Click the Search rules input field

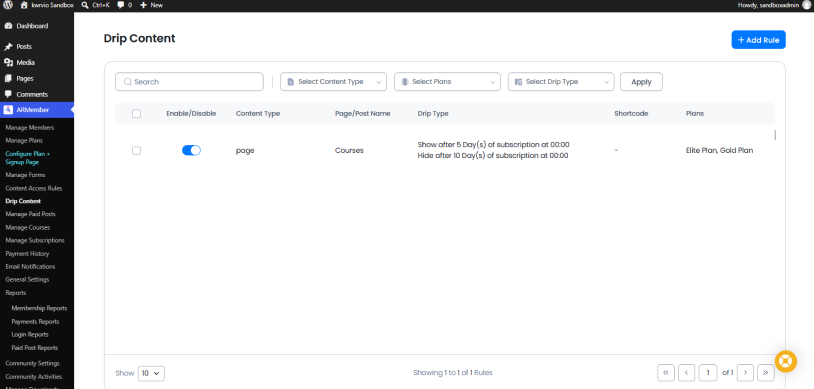189,82
